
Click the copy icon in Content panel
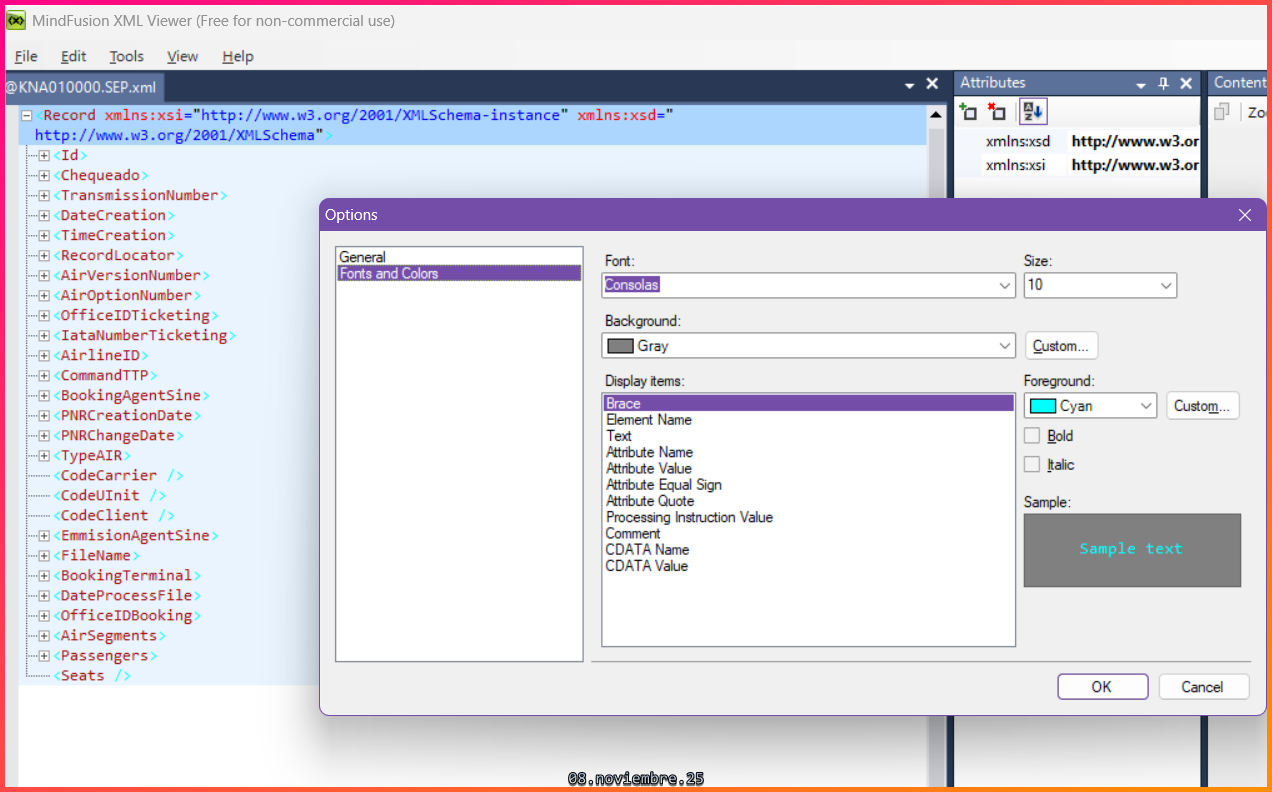1222,112
